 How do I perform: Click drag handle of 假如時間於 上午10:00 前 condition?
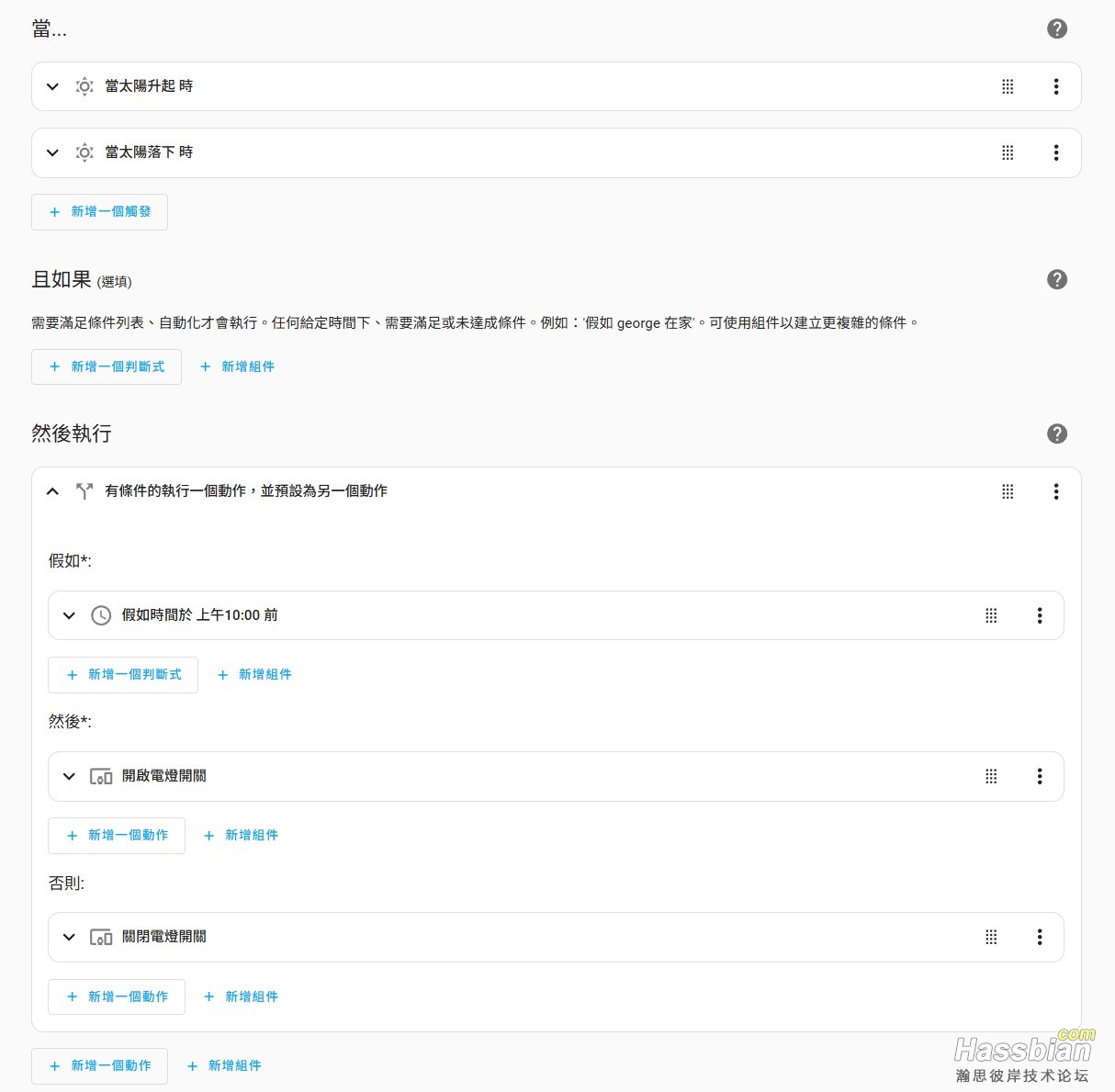tap(991, 615)
